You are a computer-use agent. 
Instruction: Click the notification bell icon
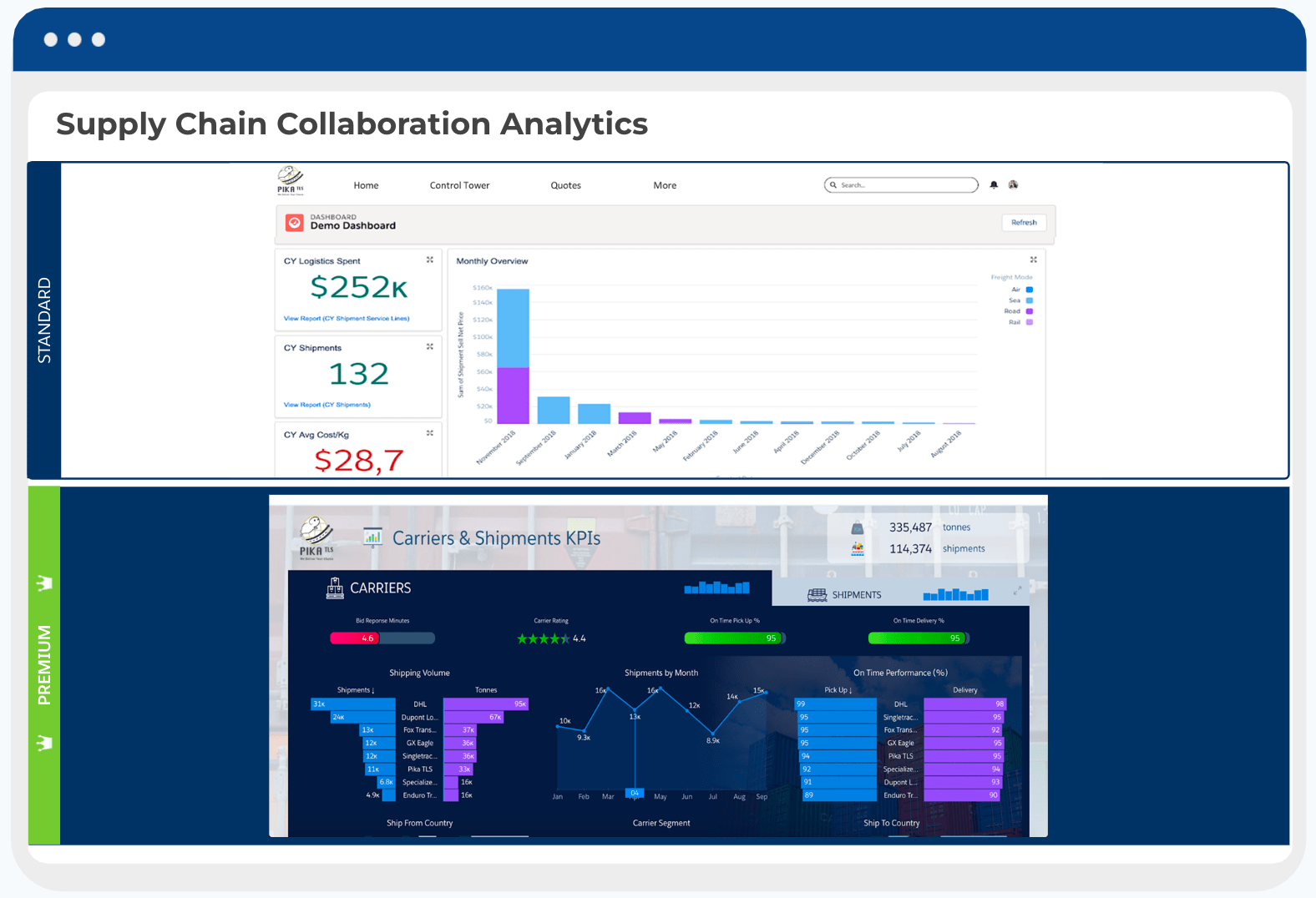(x=994, y=185)
